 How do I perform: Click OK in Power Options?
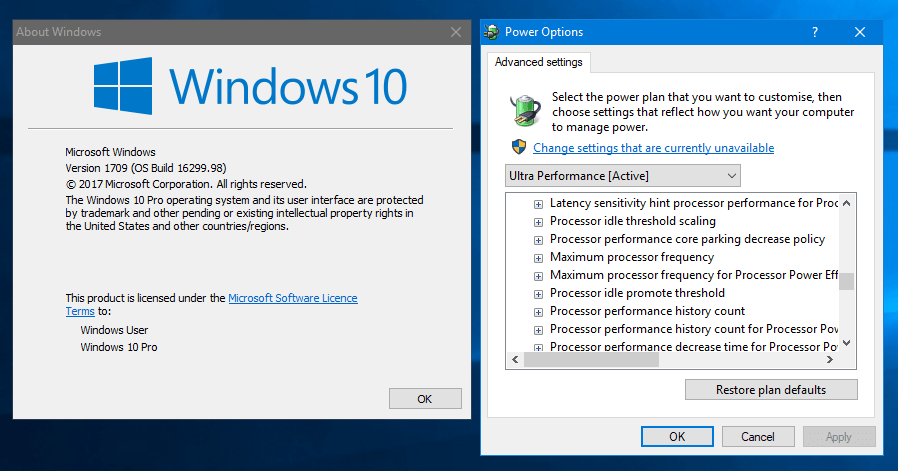click(x=677, y=437)
